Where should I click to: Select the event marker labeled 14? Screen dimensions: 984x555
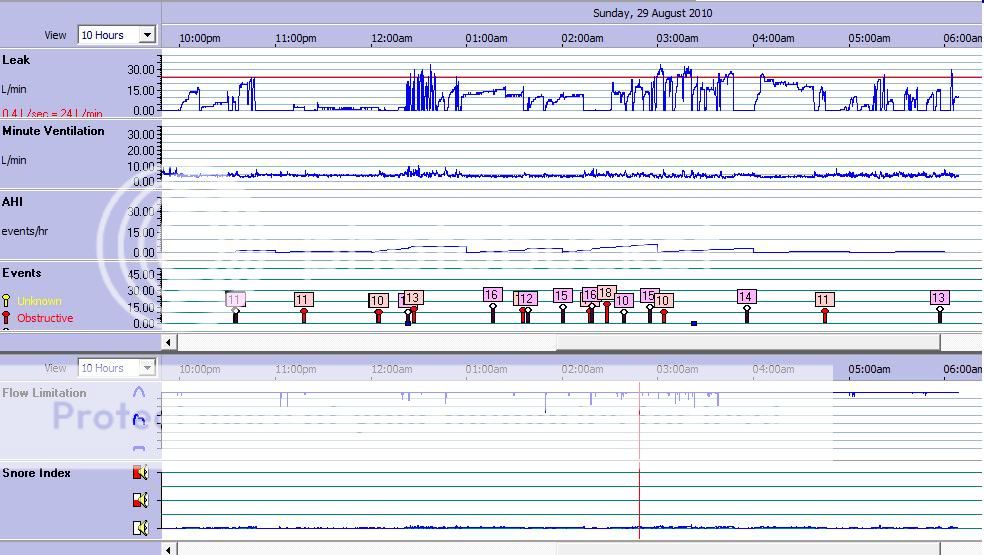coord(746,297)
